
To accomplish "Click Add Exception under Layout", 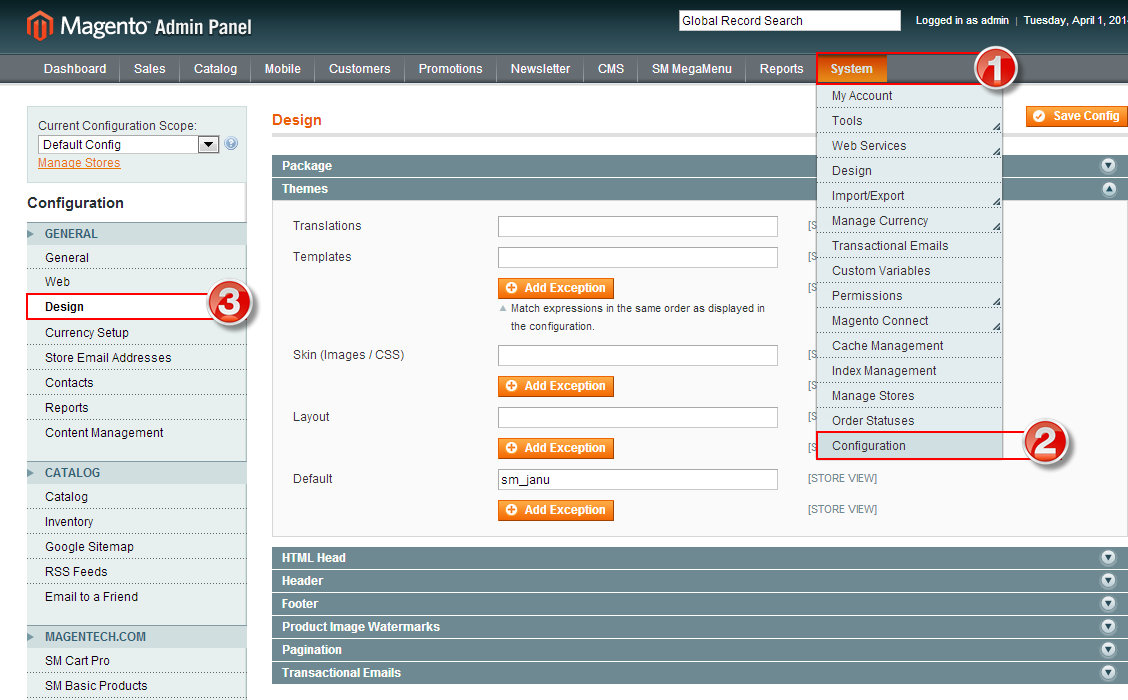I will pyautogui.click(x=555, y=447).
